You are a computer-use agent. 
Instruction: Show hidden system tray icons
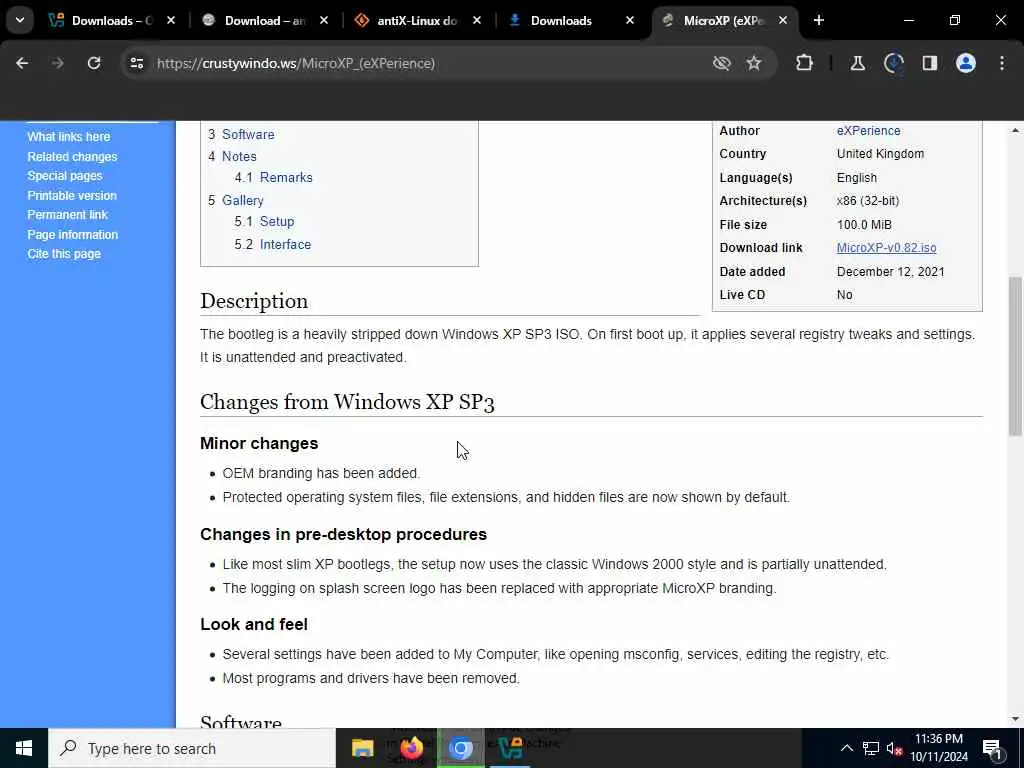[x=846, y=748]
